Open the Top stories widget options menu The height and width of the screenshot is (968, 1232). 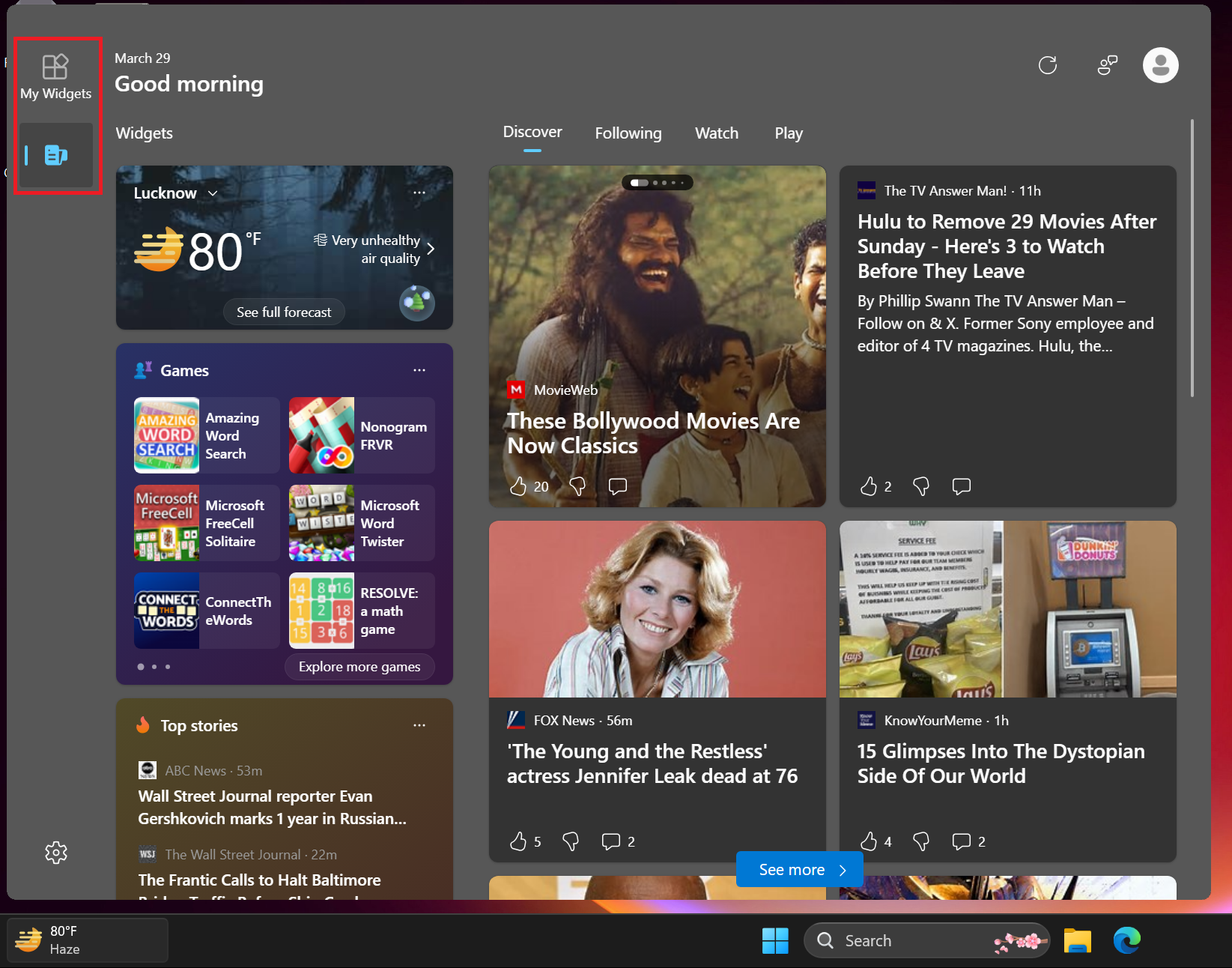coord(419,725)
